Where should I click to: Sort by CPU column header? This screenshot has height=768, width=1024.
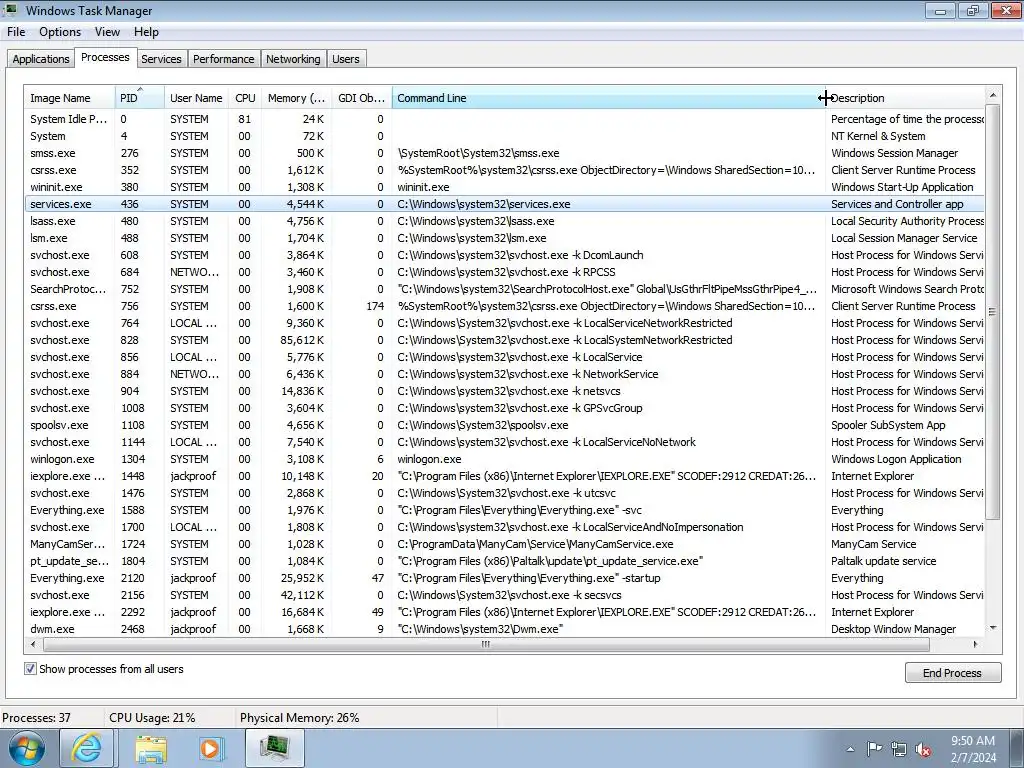click(245, 98)
